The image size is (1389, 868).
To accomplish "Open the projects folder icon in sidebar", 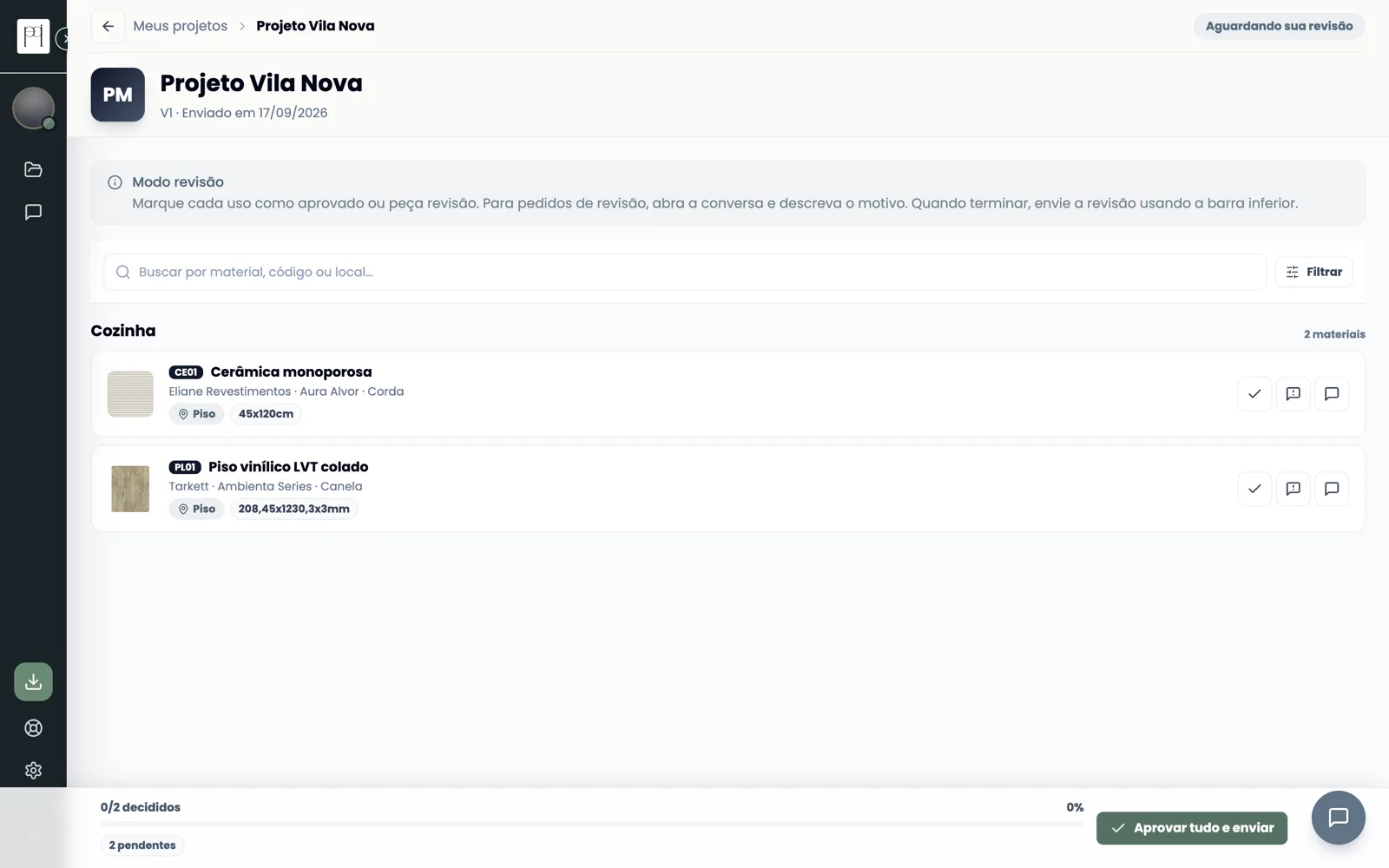I will (x=33, y=169).
